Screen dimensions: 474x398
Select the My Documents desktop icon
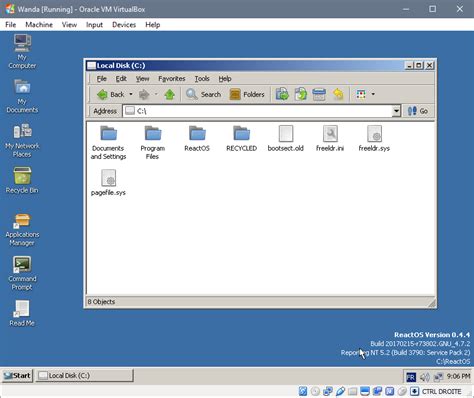(x=22, y=96)
